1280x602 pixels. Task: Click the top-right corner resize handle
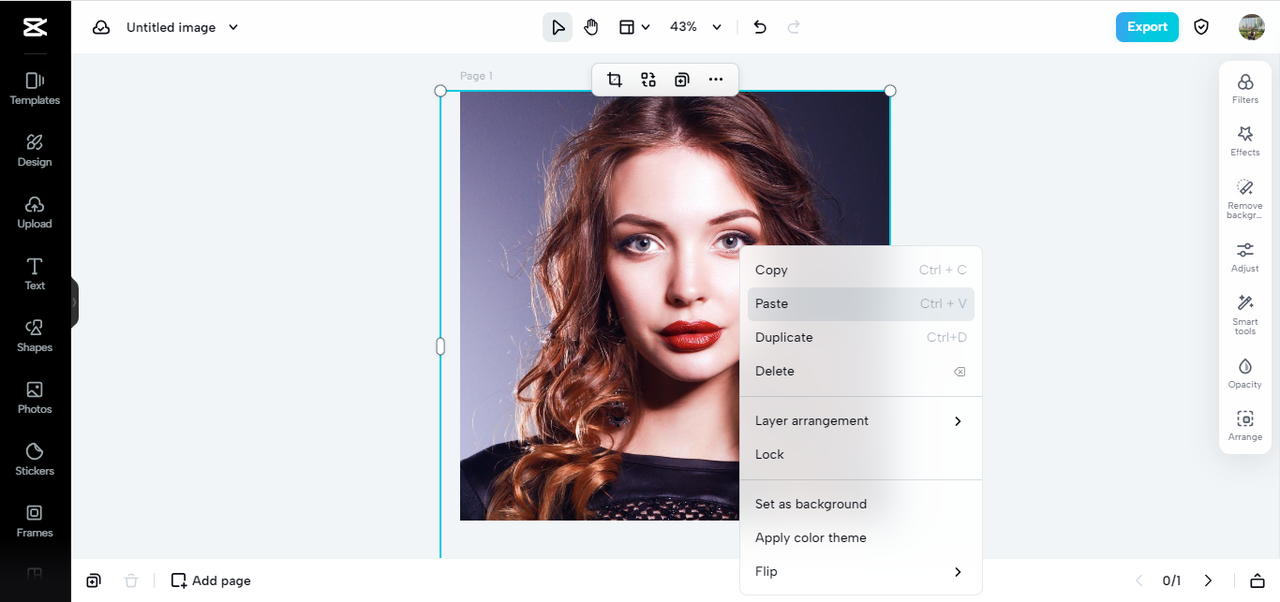890,91
